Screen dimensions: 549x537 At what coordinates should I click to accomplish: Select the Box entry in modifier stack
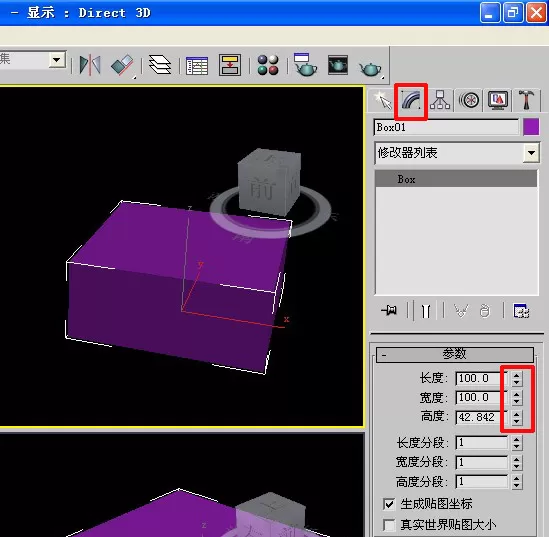tap(456, 179)
